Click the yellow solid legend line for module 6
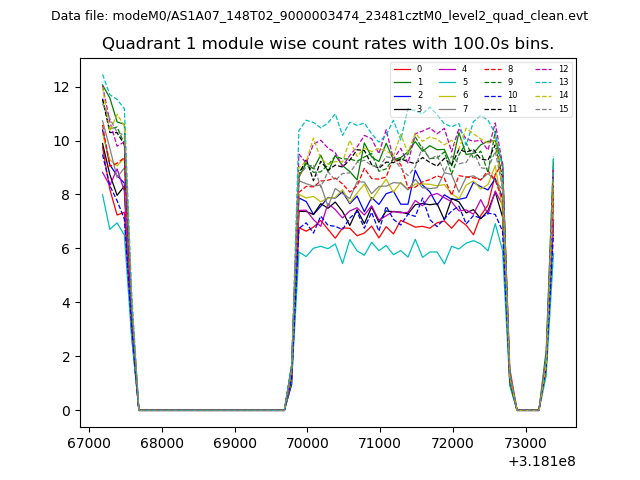Image resolution: width=640 pixels, height=480 pixels. 448,95
